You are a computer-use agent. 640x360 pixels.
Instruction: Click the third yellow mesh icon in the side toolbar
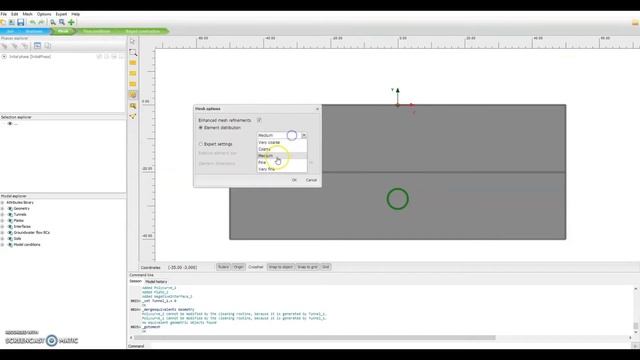tap(133, 84)
